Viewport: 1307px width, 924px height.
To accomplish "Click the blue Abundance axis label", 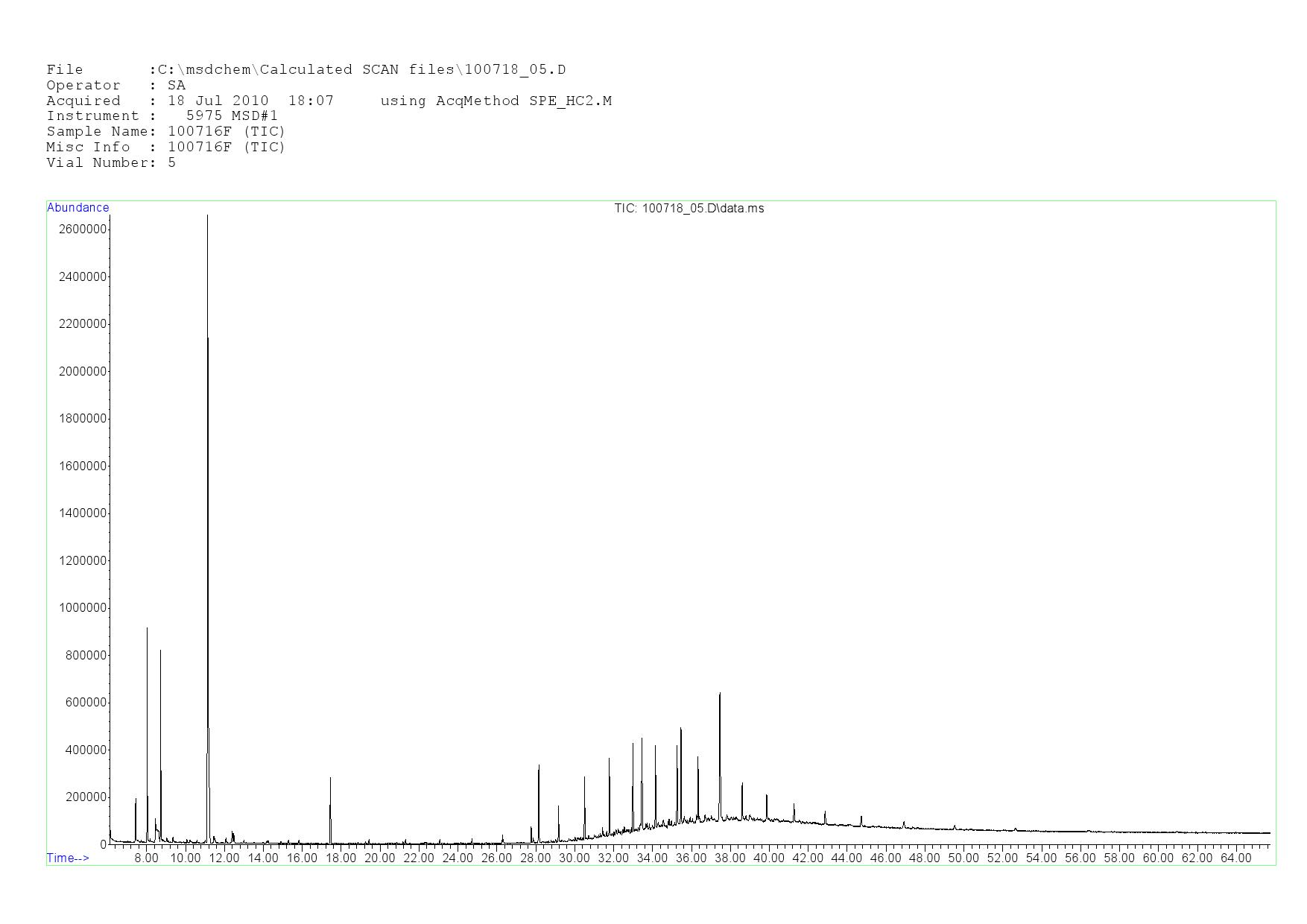I will (x=78, y=208).
